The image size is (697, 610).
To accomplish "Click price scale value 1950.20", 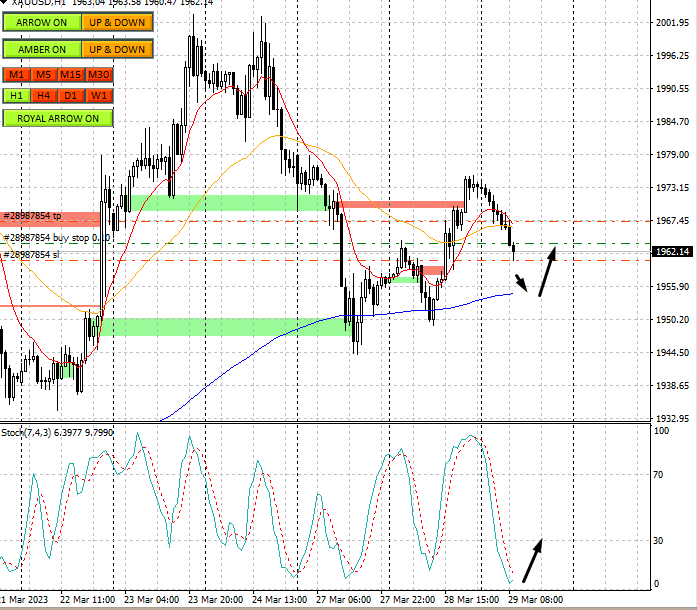I will click(672, 319).
